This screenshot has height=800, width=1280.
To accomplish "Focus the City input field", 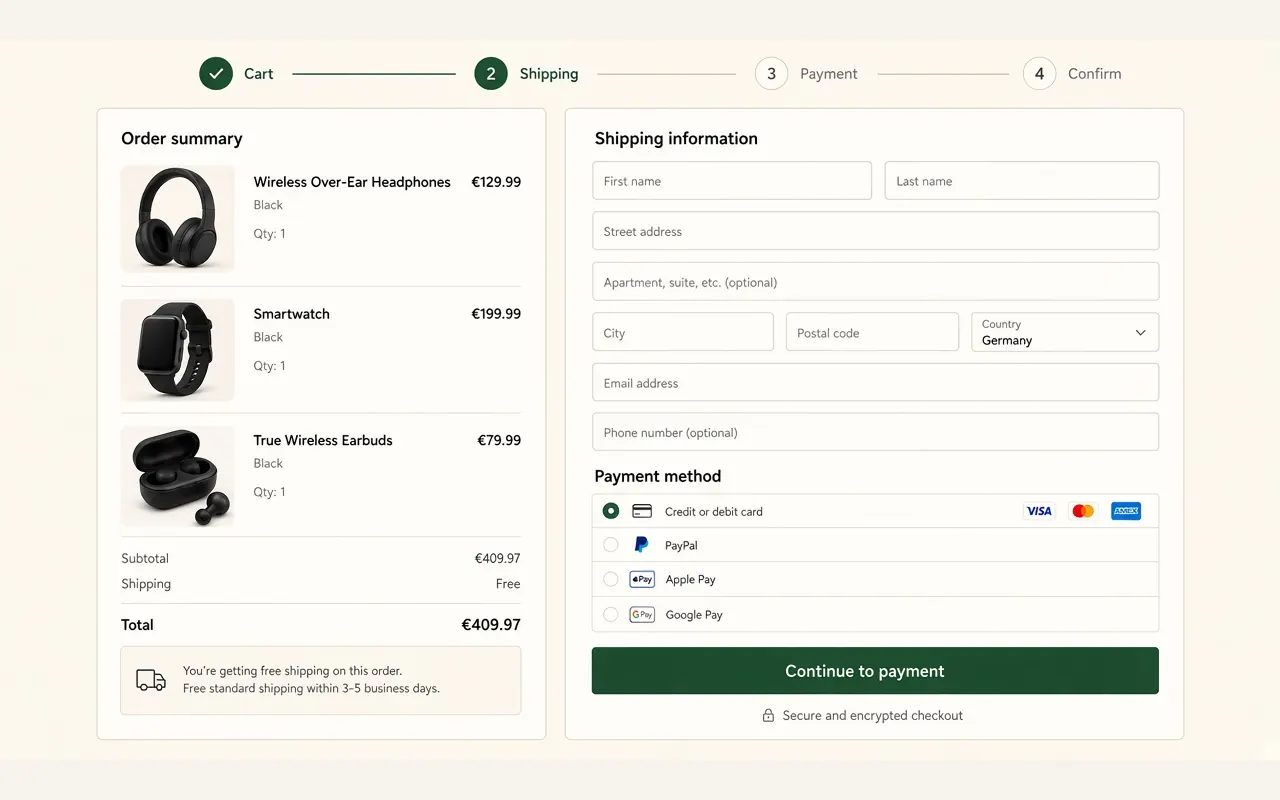I will click(x=683, y=332).
